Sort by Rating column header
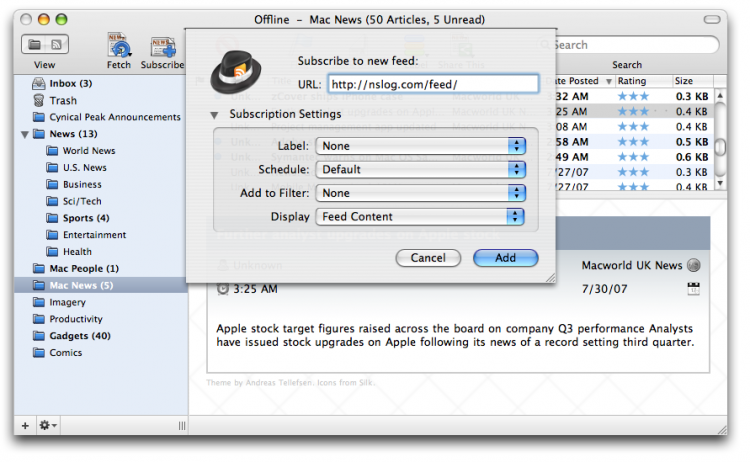This screenshot has height=462, width=750. click(x=643, y=81)
